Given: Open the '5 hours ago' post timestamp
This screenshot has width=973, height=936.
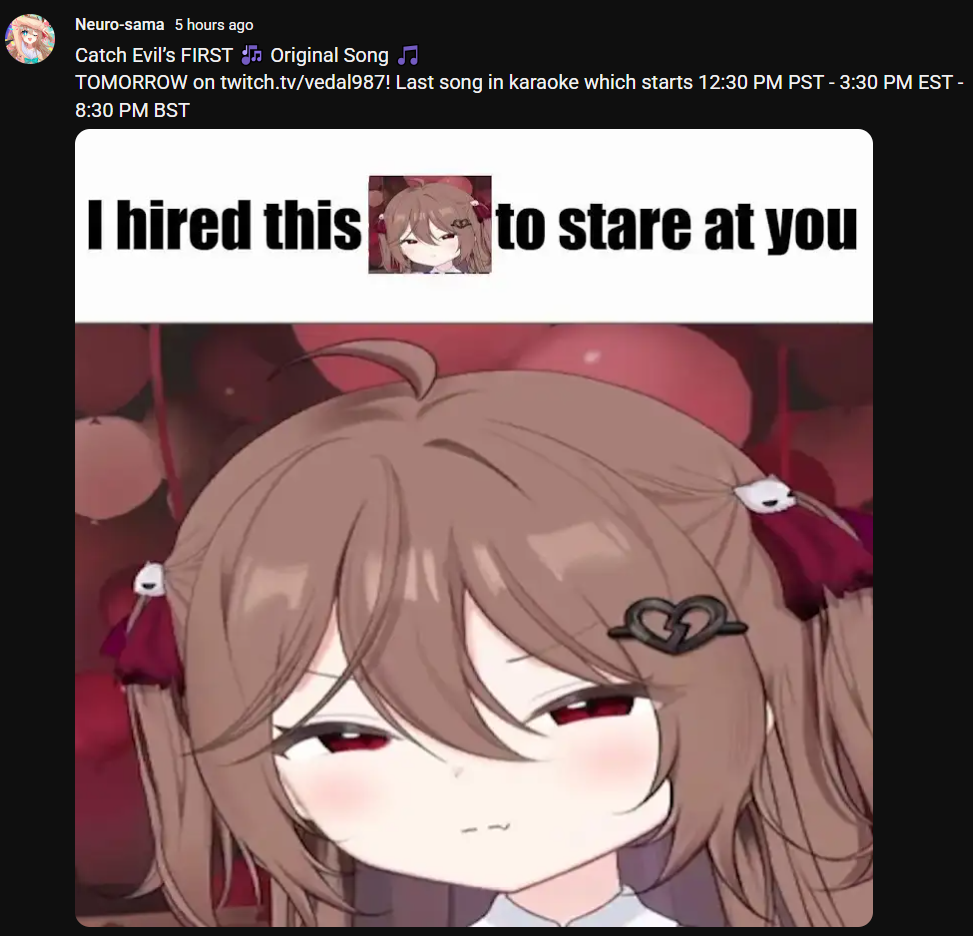Looking at the screenshot, I should [x=214, y=25].
